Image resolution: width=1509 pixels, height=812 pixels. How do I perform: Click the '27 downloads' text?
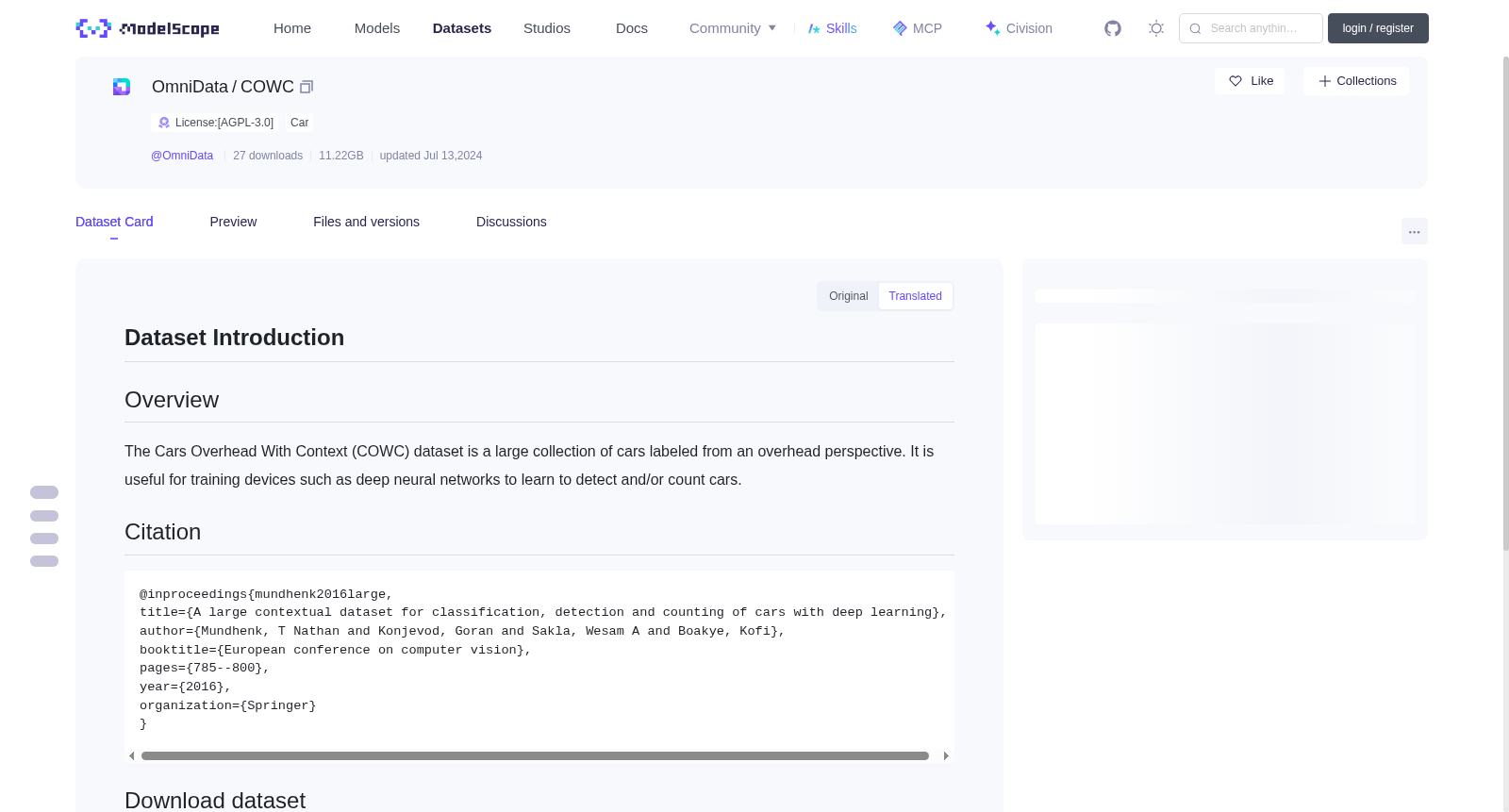(x=268, y=156)
